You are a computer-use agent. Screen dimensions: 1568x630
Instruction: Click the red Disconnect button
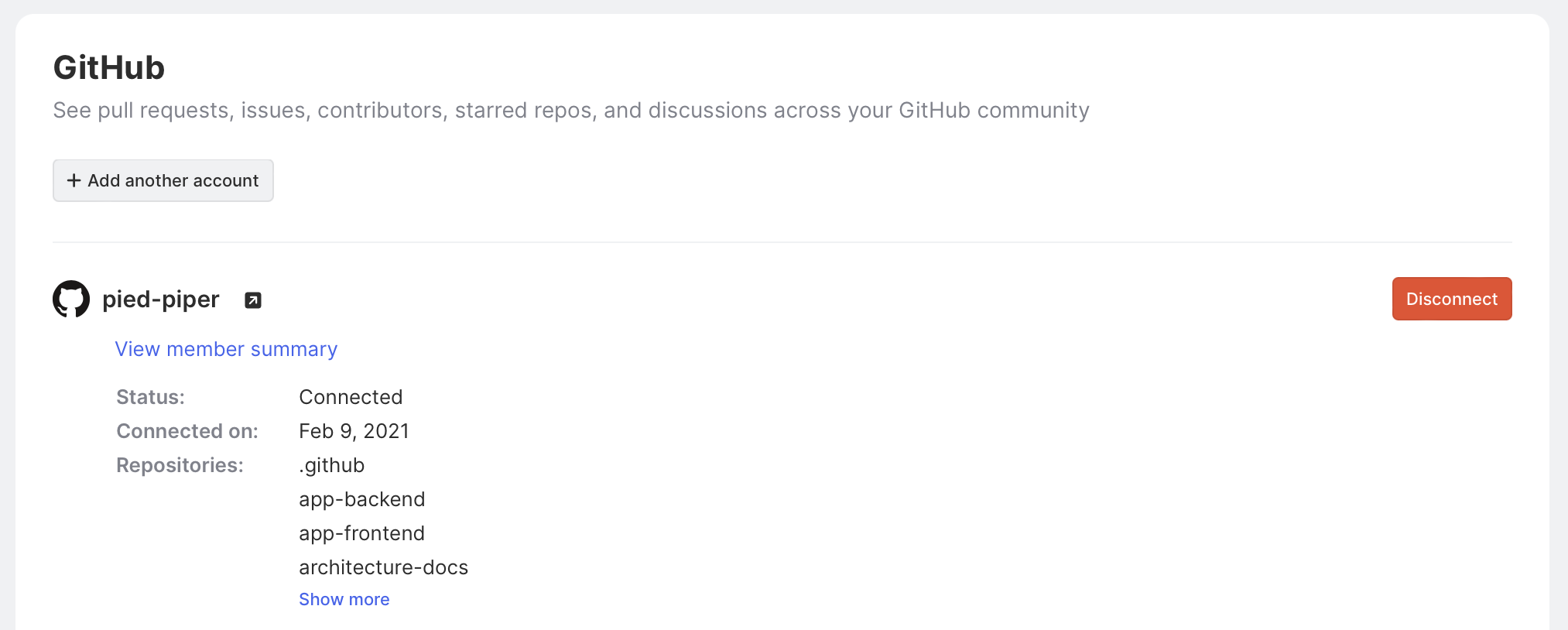1451,299
